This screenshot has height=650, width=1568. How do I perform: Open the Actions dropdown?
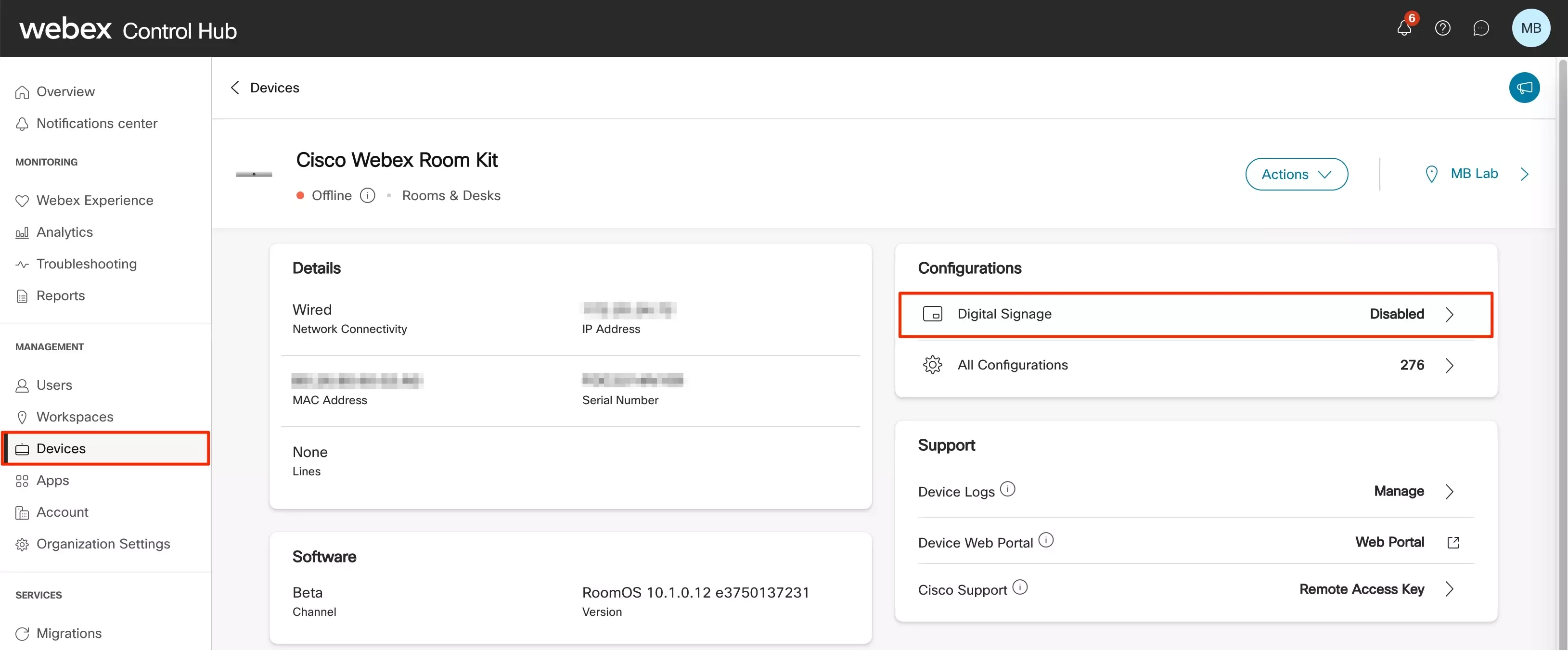(x=1296, y=174)
